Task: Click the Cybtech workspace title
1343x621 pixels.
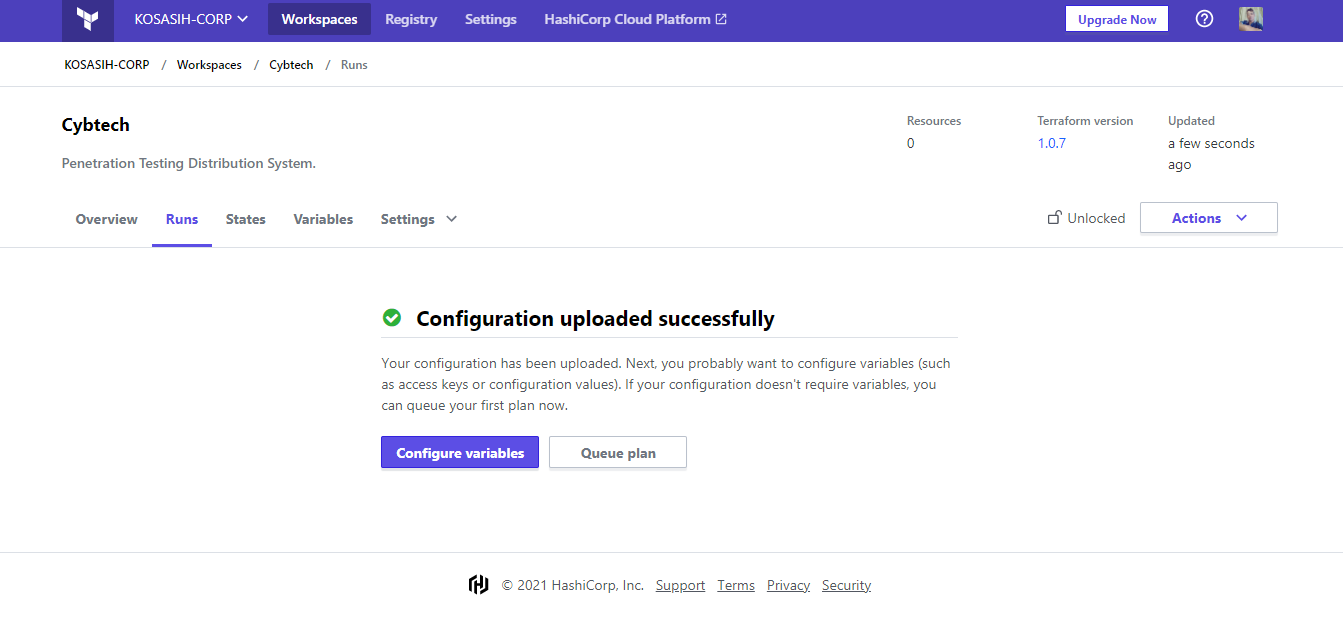Action: [x=96, y=125]
